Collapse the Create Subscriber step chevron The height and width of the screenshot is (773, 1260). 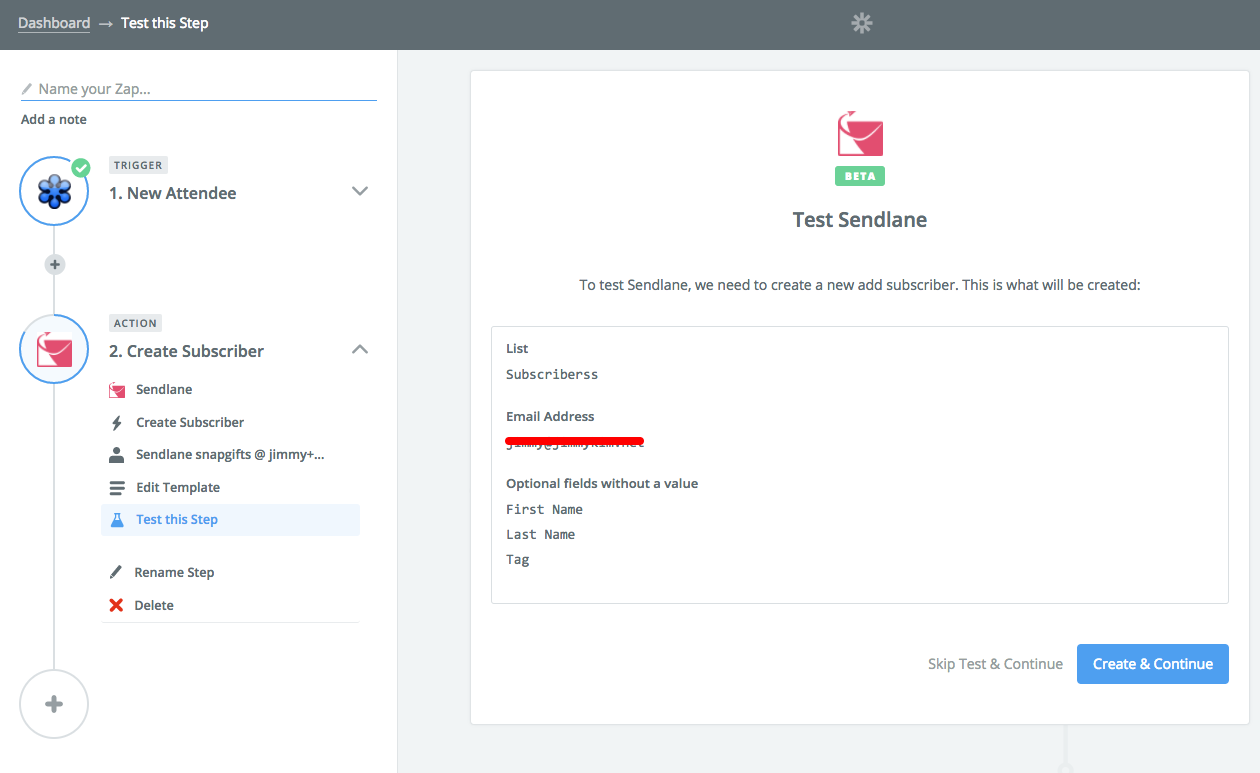[360, 349]
